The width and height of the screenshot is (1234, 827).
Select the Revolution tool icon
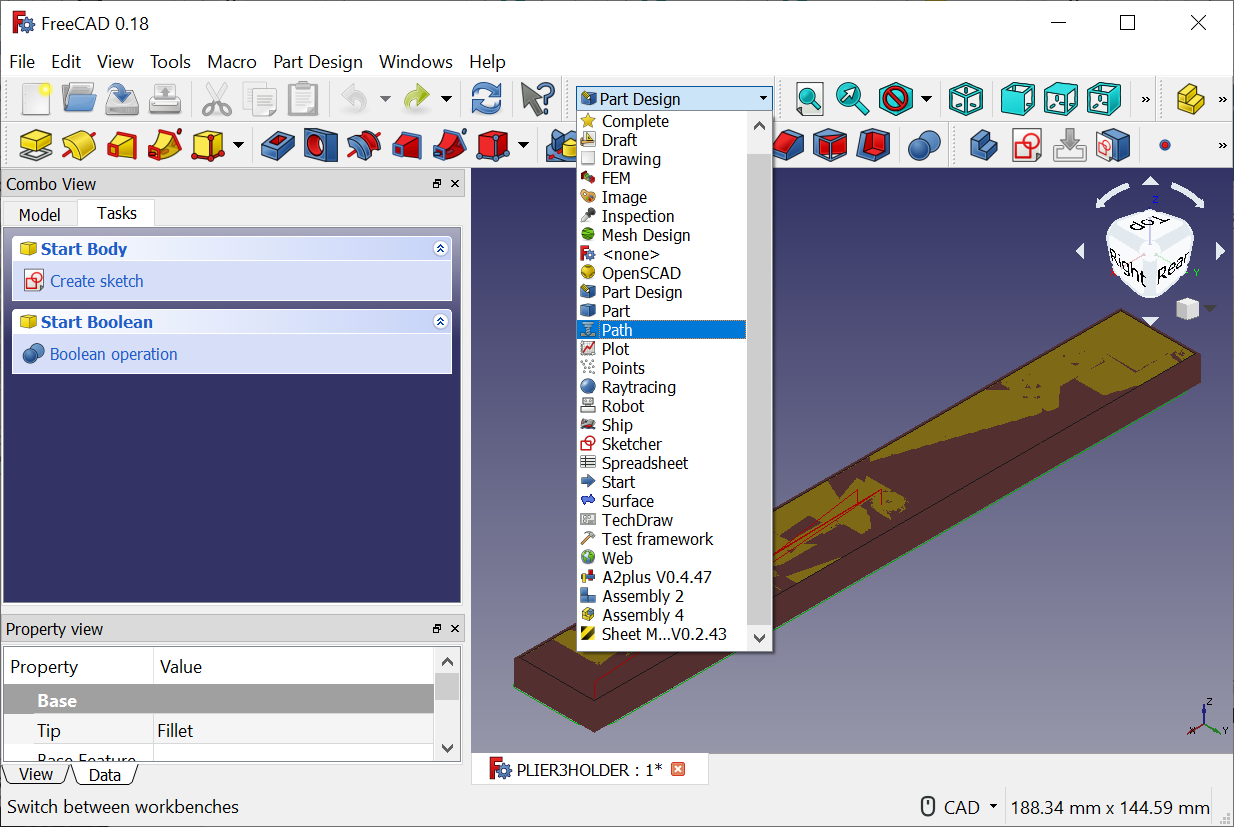(79, 146)
